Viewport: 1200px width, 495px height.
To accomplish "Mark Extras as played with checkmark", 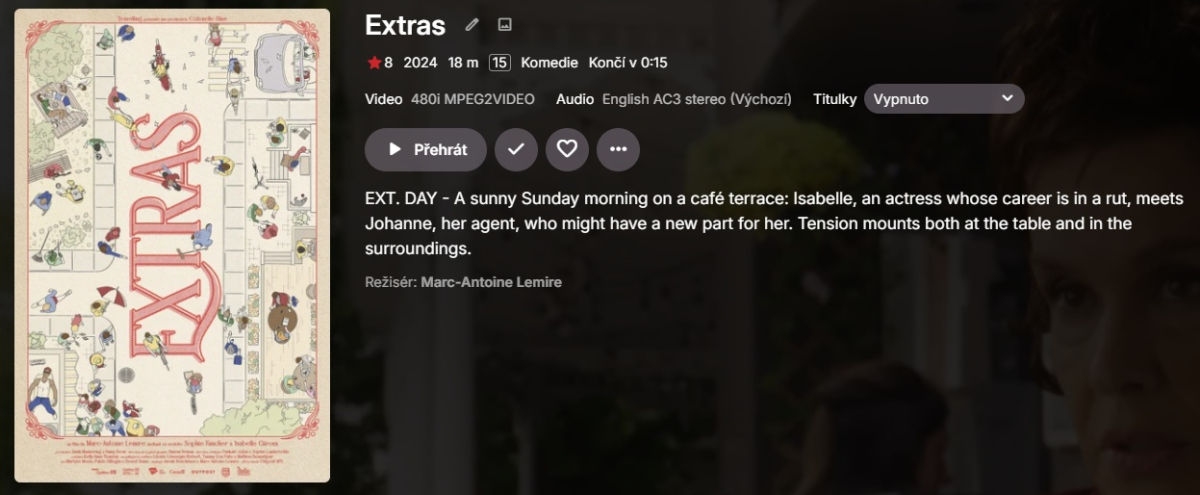I will click(516, 149).
